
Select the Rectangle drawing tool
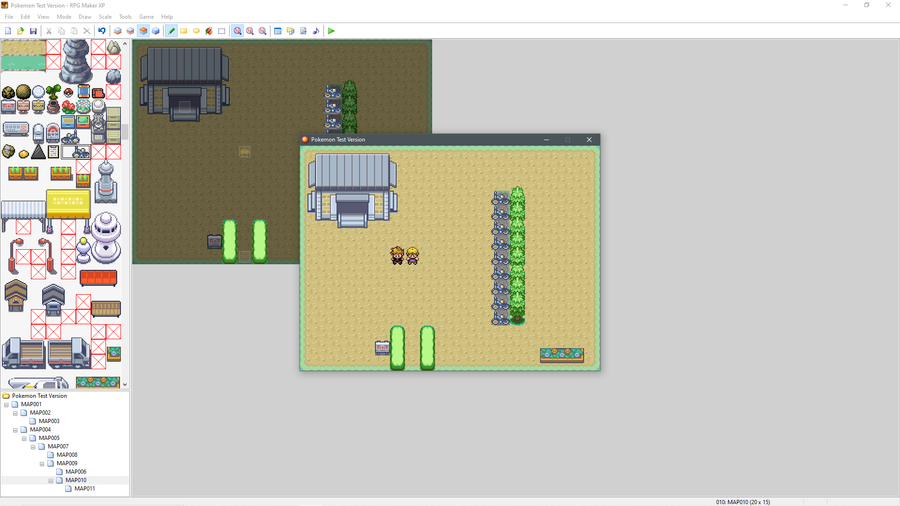tap(184, 31)
